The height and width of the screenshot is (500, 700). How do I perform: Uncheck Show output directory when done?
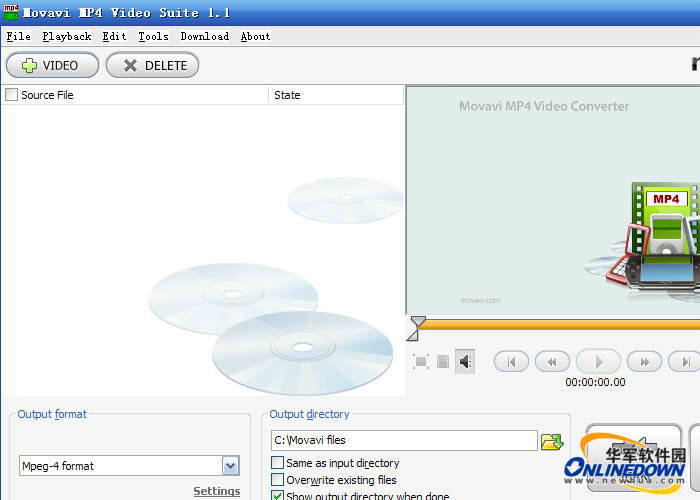[278, 496]
